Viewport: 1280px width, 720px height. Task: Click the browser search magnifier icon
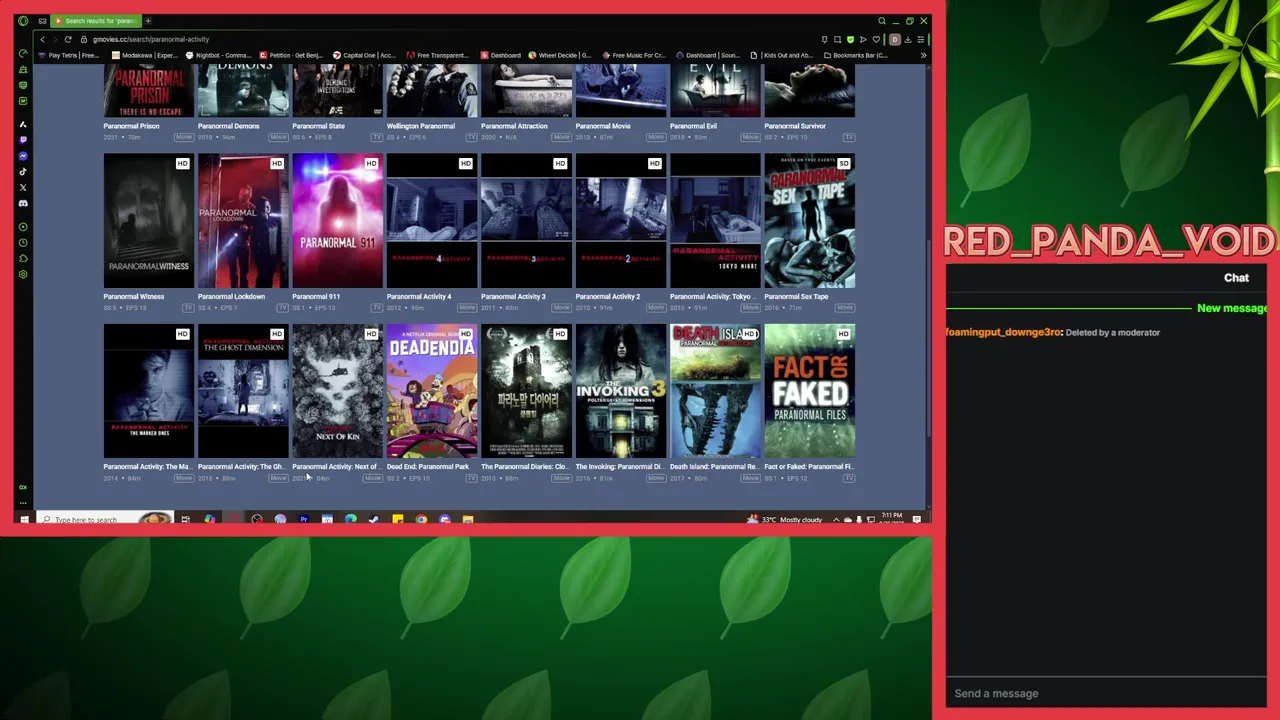click(x=882, y=21)
